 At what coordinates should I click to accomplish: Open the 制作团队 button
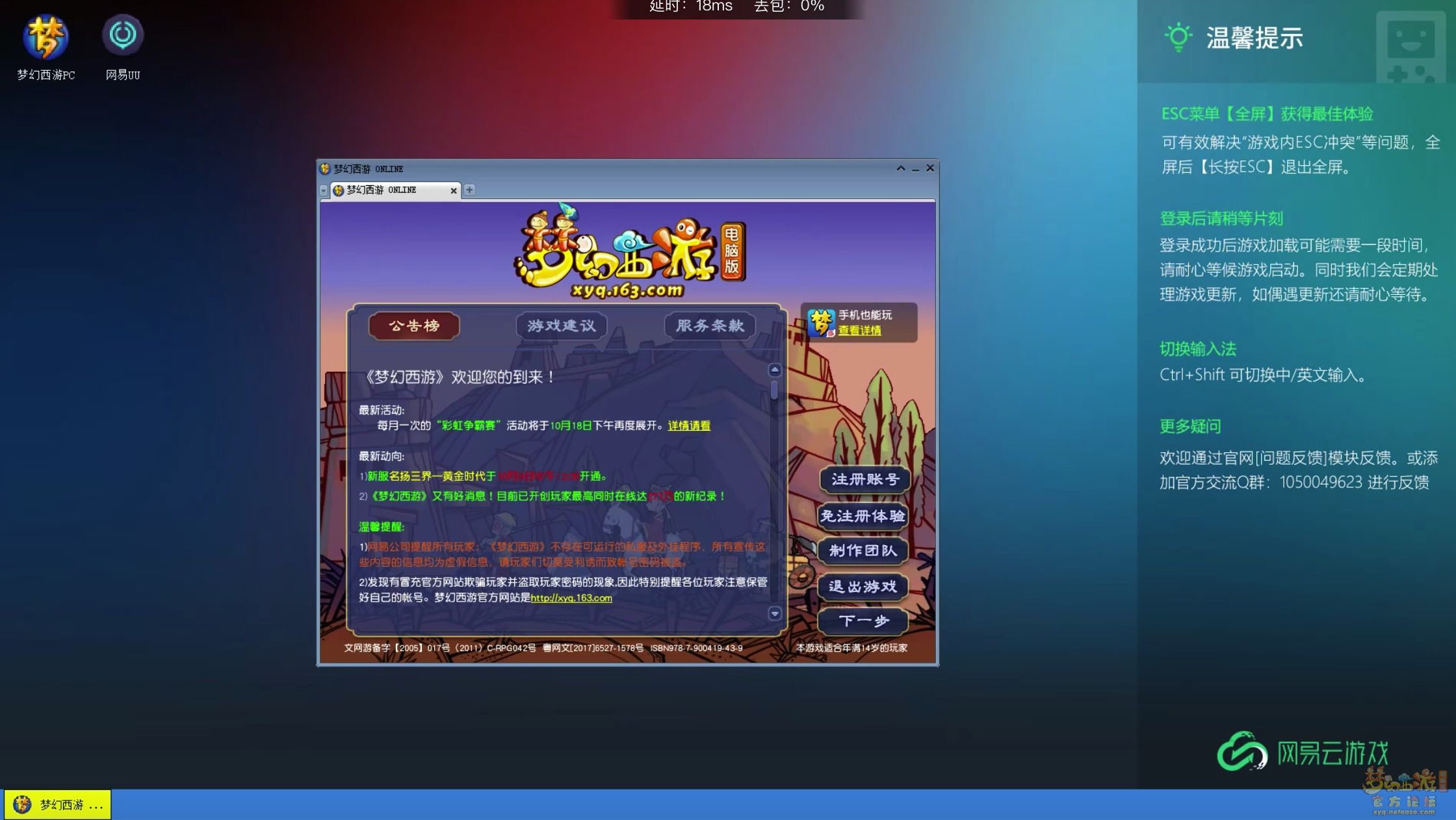tap(863, 551)
